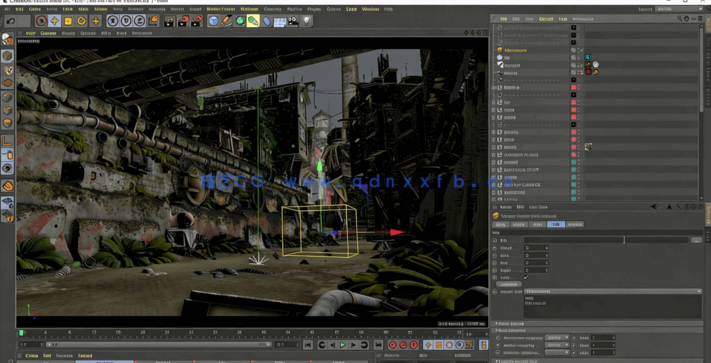Switch the coordinate system icon

[153, 21]
